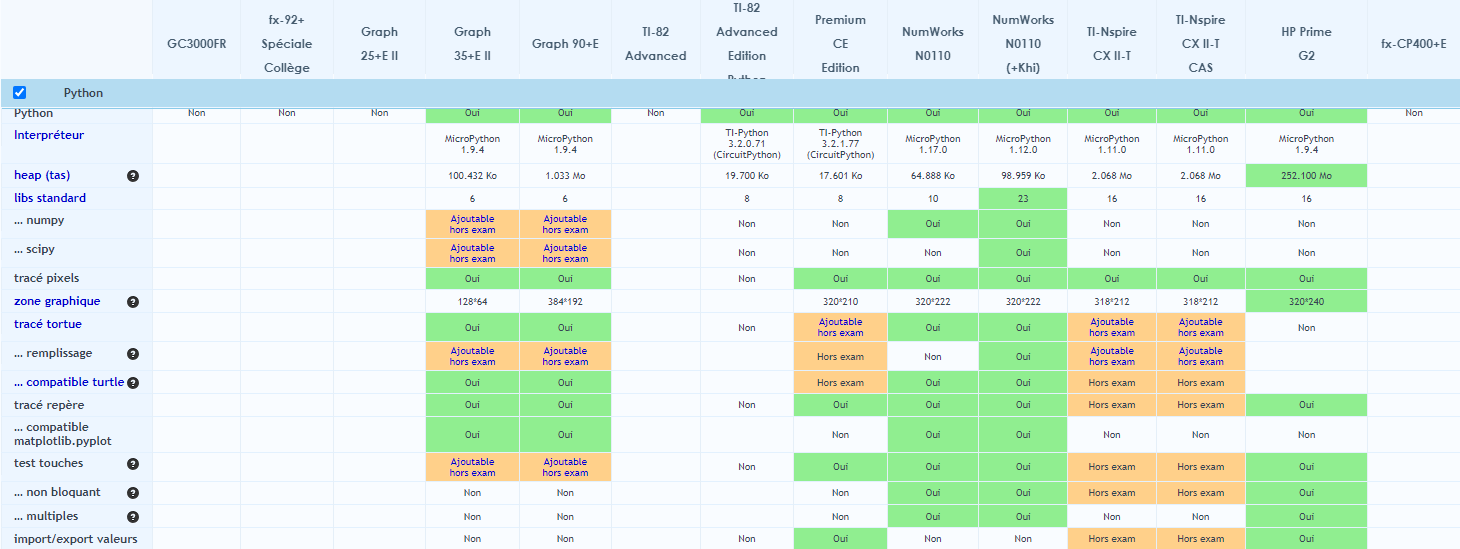The height and width of the screenshot is (549, 1460).
Task: Open the libs standard link
Action: (x=50, y=198)
